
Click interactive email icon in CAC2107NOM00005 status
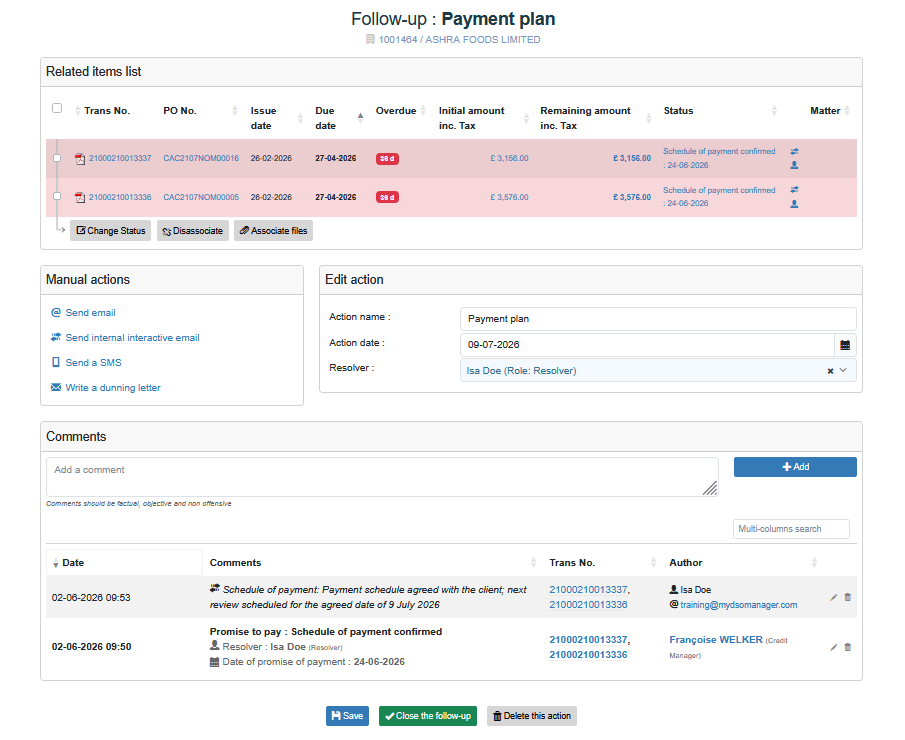[794, 190]
